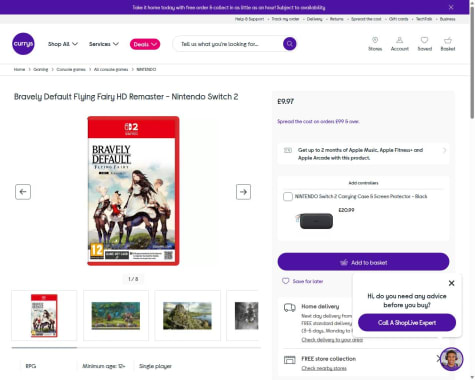Open Spread the cost on orders link

[x=318, y=121]
